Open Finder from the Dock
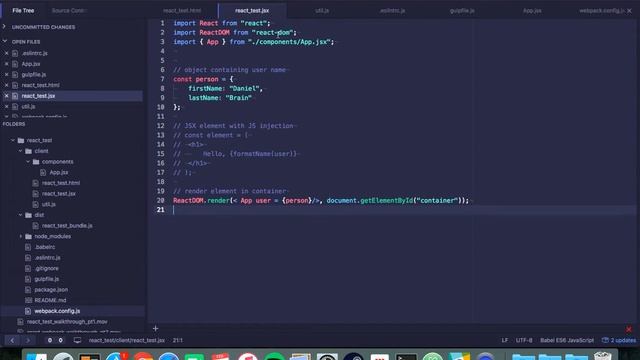This screenshot has height=360, width=640. [36, 356]
